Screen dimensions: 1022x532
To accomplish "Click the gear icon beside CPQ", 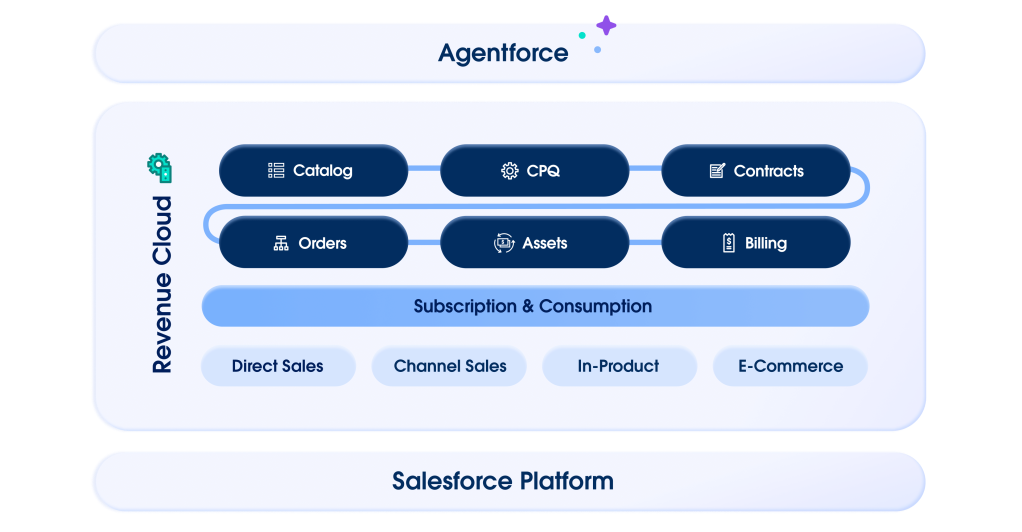I will coord(510,171).
